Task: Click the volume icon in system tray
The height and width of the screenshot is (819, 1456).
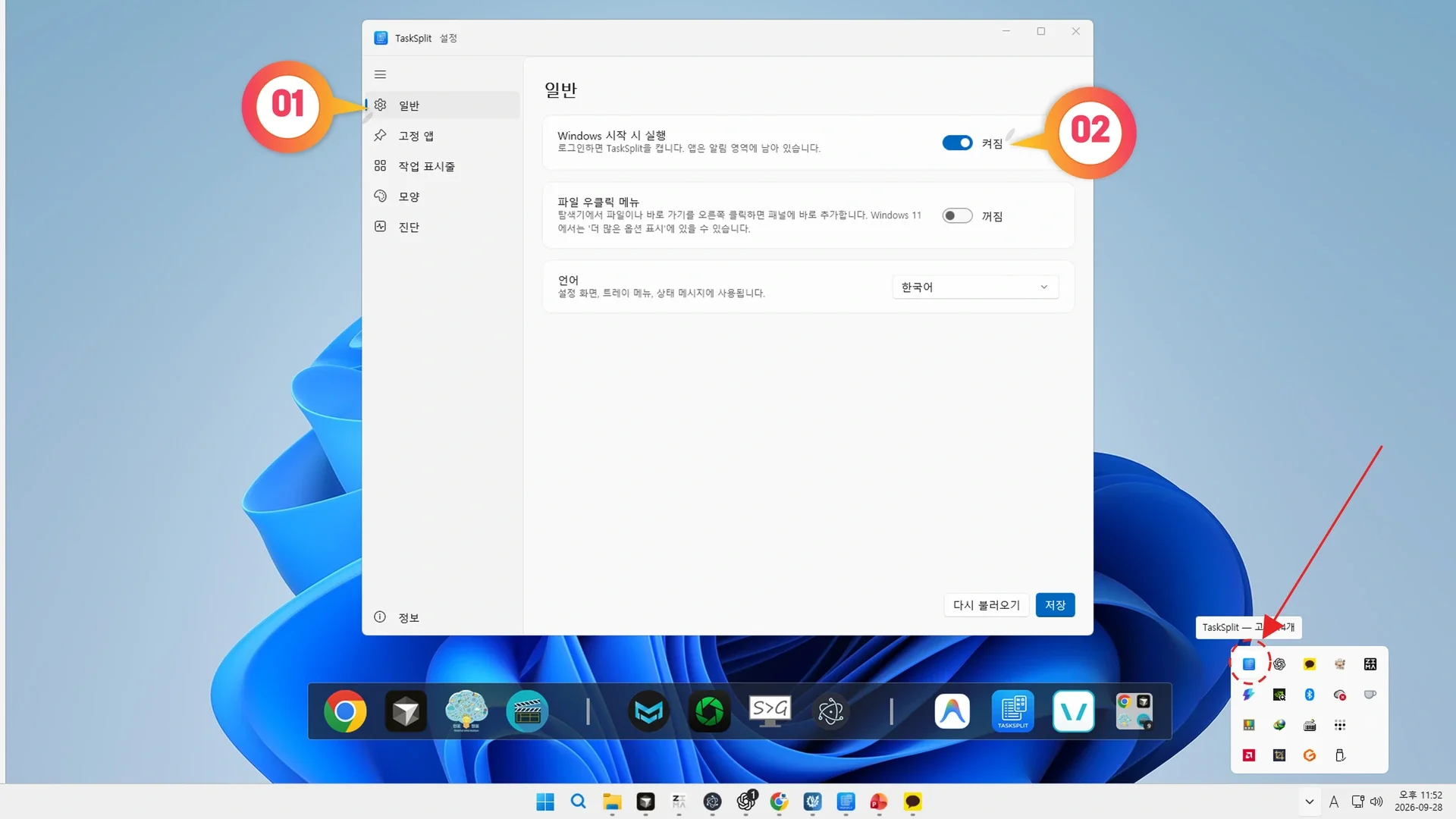Action: point(1376,802)
